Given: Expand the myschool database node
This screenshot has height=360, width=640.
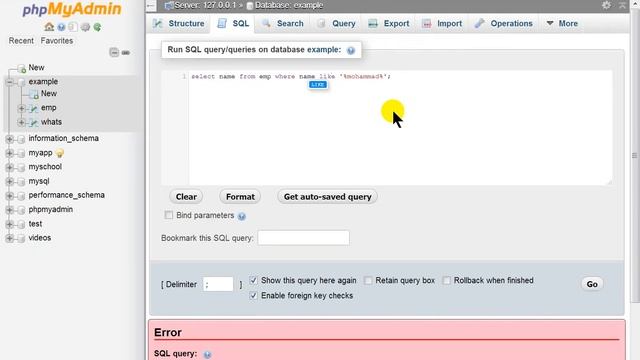Looking at the screenshot, I should (9, 167).
